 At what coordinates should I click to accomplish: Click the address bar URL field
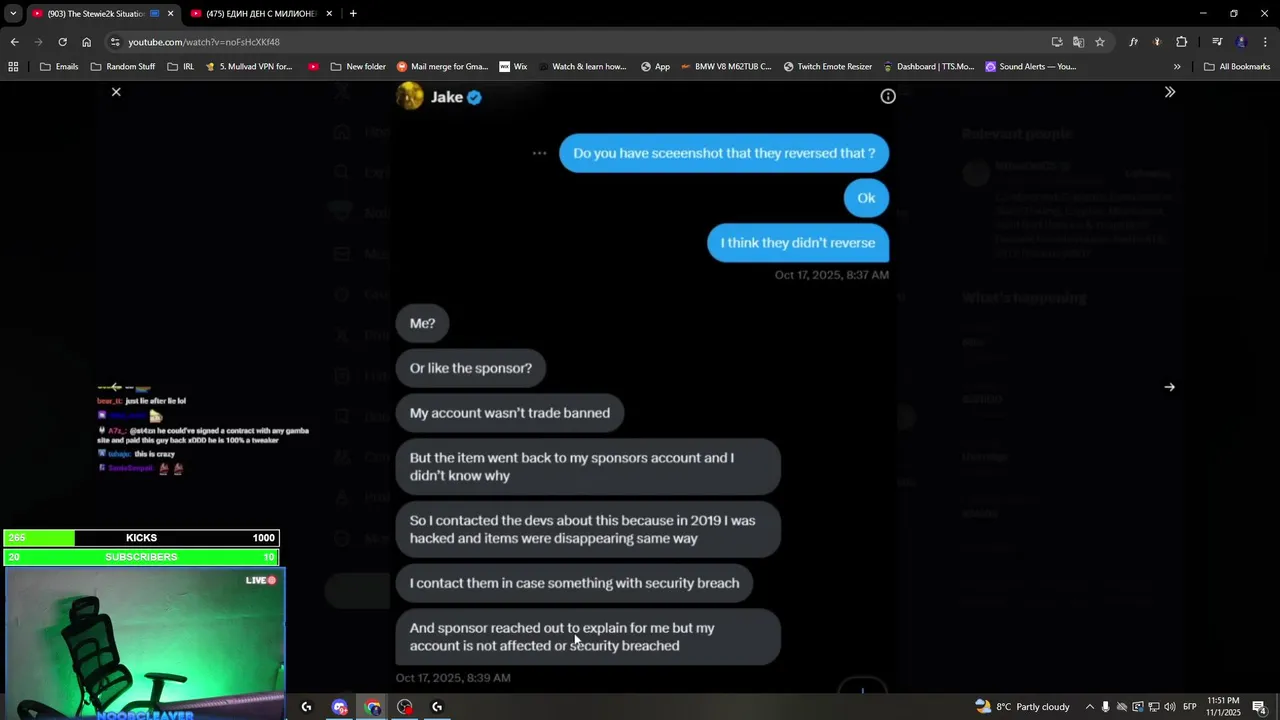click(580, 42)
